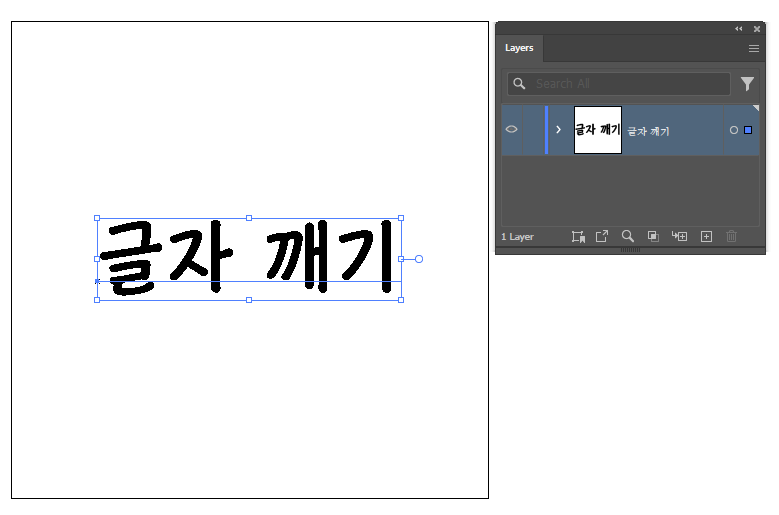The height and width of the screenshot is (515, 779).
Task: Expand the 글자 깨기 layer chevron
Action: point(558,130)
